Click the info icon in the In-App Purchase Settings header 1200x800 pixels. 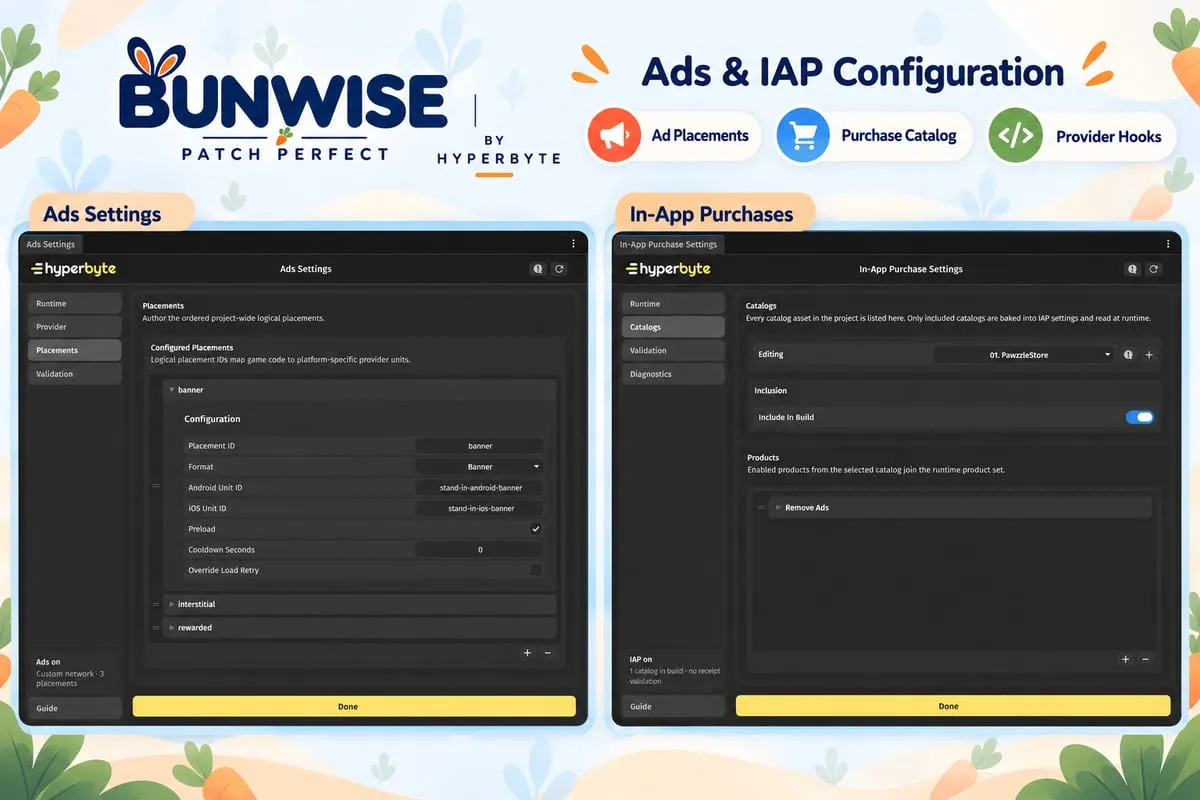(1132, 269)
